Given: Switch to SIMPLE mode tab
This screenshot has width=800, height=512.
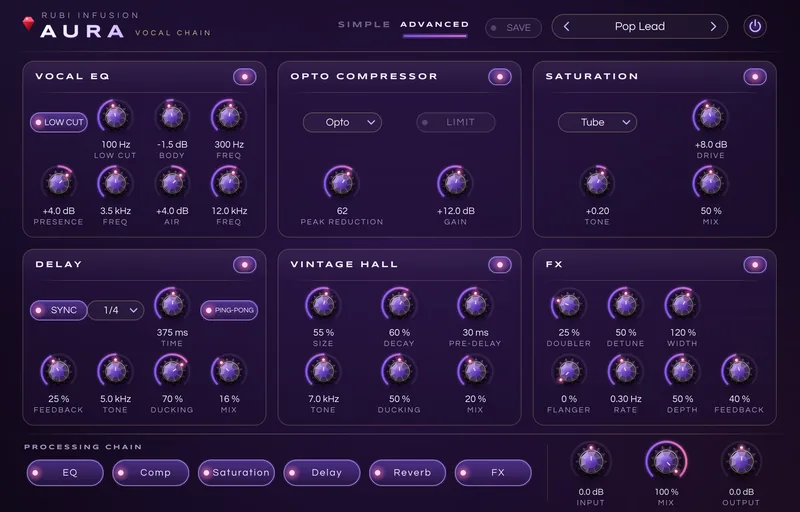Looking at the screenshot, I should tap(364, 24).
